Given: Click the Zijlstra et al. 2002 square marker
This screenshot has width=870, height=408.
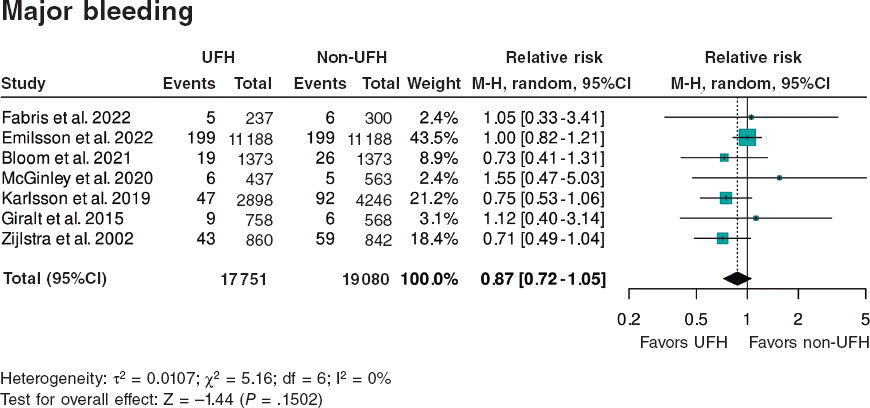Looking at the screenshot, I should (722, 238).
